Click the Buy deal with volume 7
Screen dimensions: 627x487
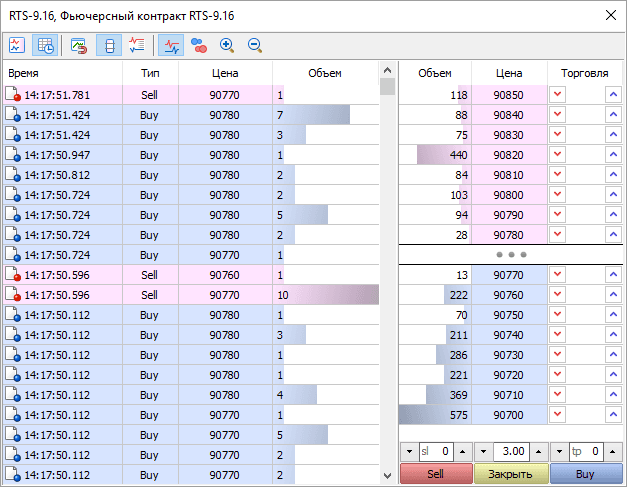pyautogui.click(x=191, y=115)
